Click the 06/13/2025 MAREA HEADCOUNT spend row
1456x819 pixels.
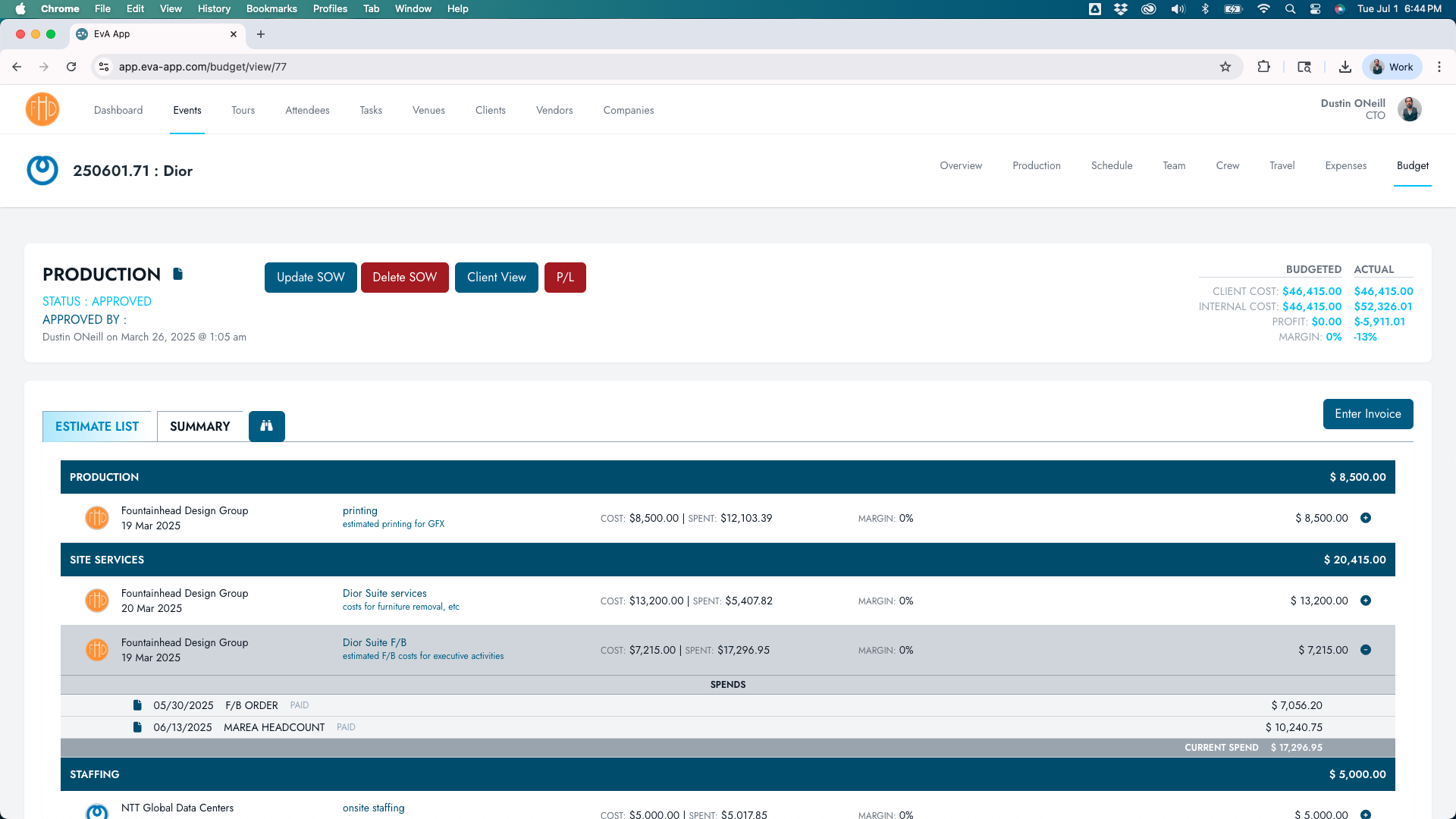click(728, 727)
